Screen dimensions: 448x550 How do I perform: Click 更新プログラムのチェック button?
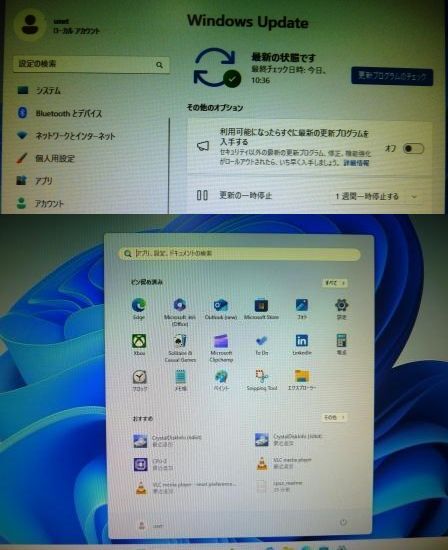[x=392, y=76]
